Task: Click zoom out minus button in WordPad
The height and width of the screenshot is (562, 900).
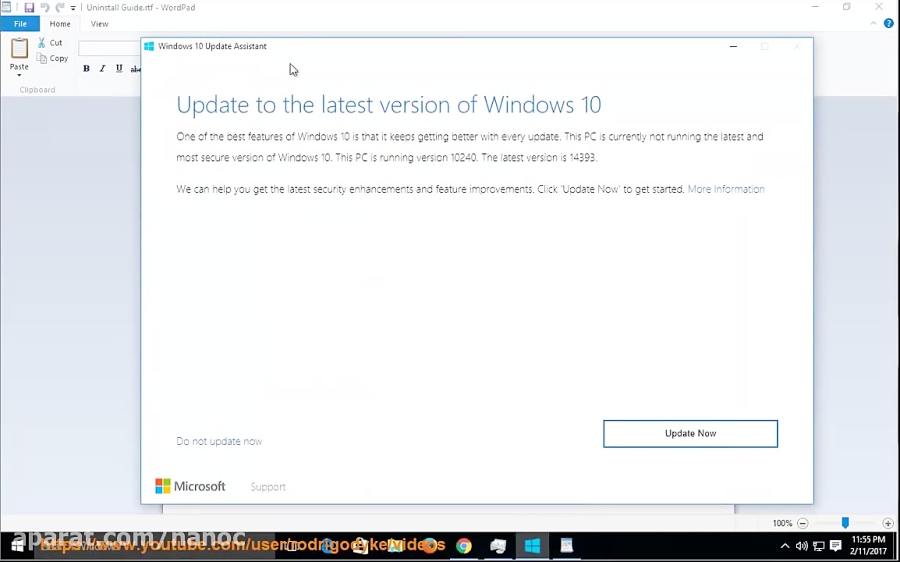Action: (x=802, y=523)
